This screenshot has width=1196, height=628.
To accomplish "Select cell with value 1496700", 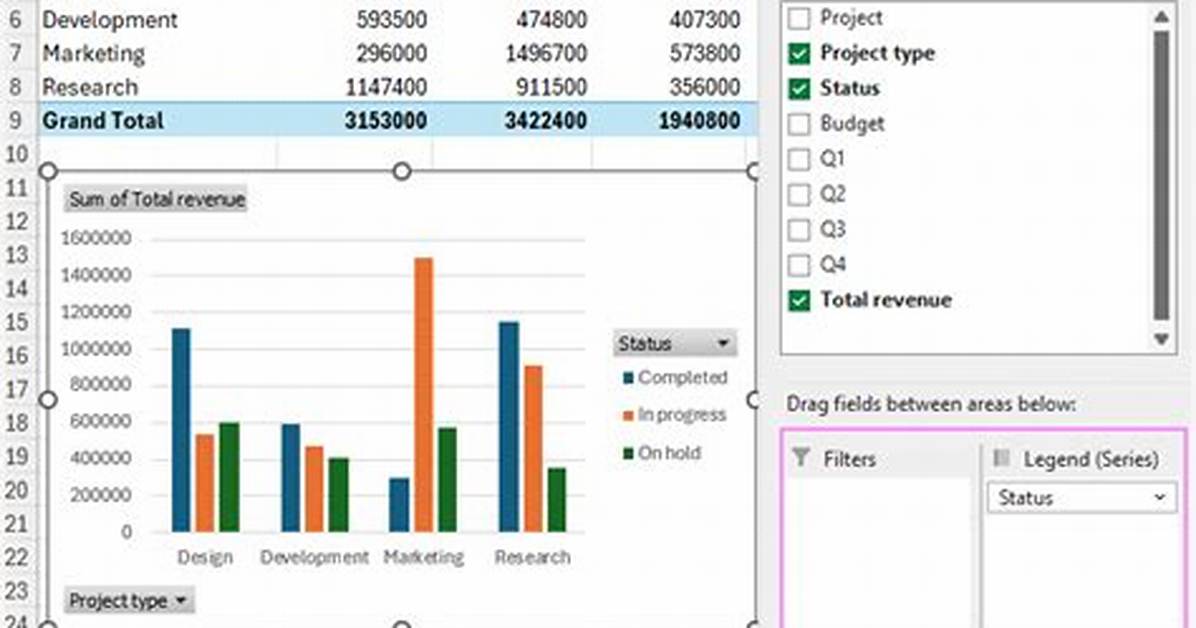I will coord(545,53).
